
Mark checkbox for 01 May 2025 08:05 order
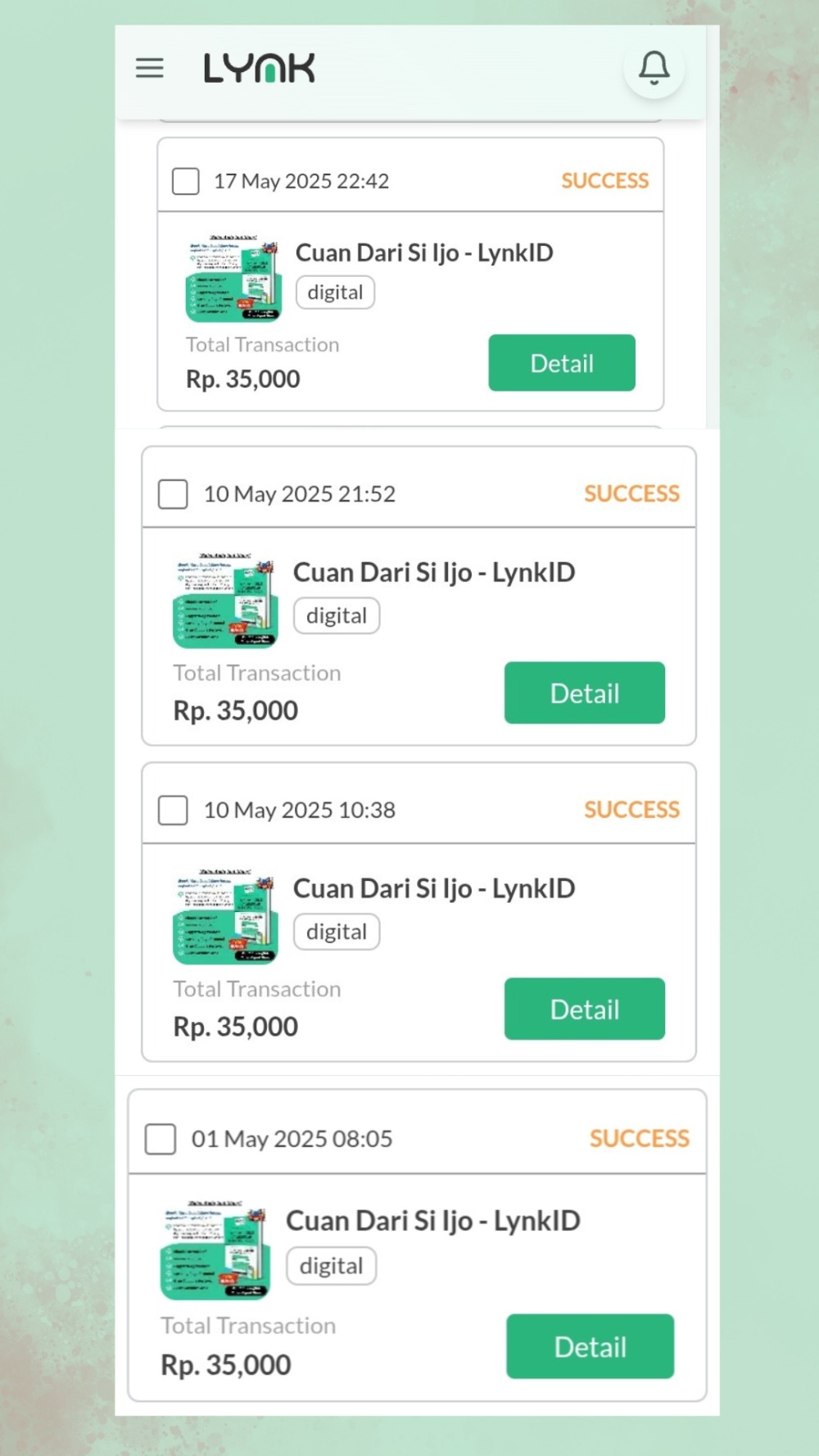161,1139
